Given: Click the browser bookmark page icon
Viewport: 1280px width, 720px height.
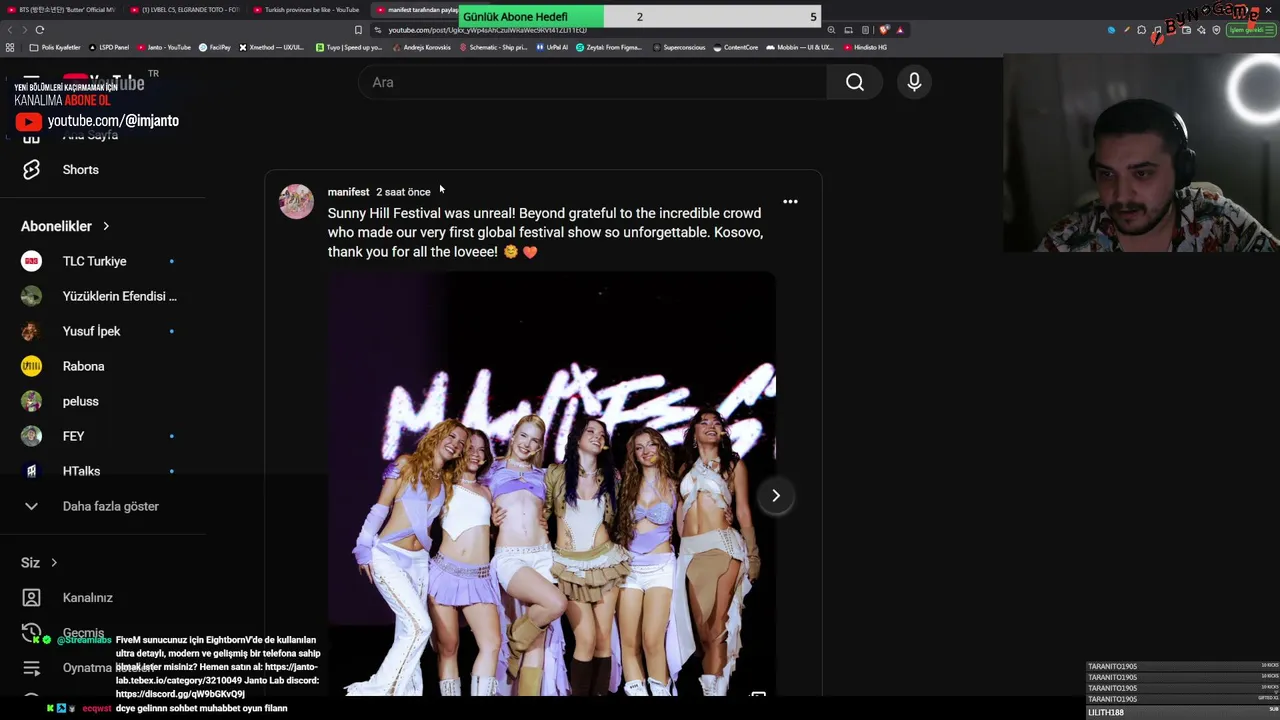Looking at the screenshot, I should (x=358, y=30).
